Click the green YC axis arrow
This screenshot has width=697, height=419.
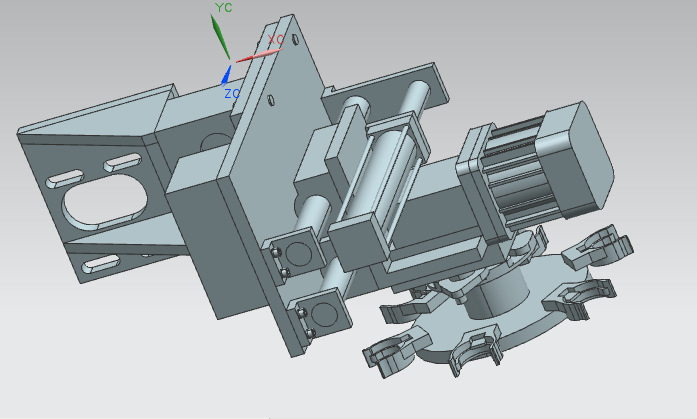(x=220, y=36)
